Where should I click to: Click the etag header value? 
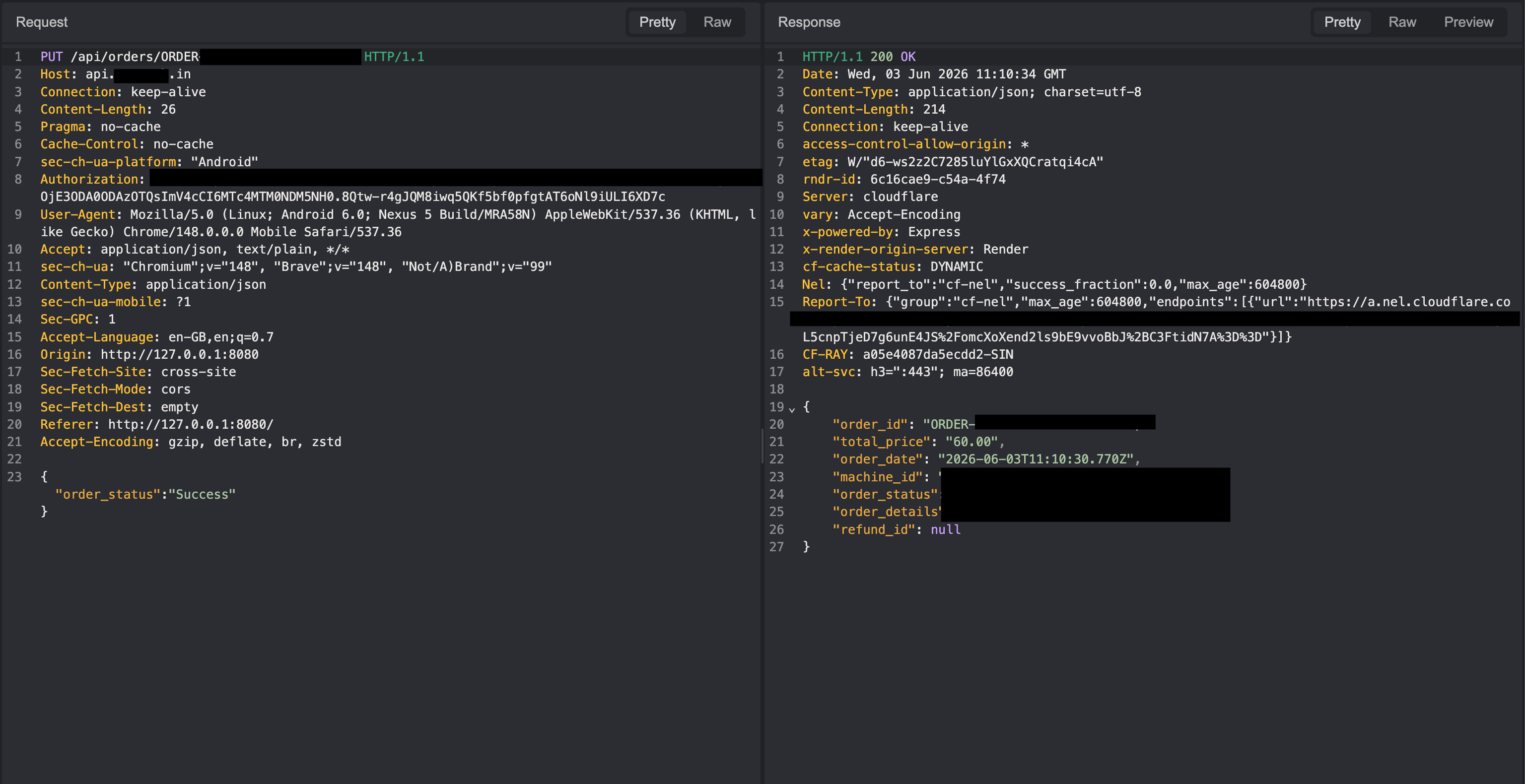pyautogui.click(x=975, y=162)
